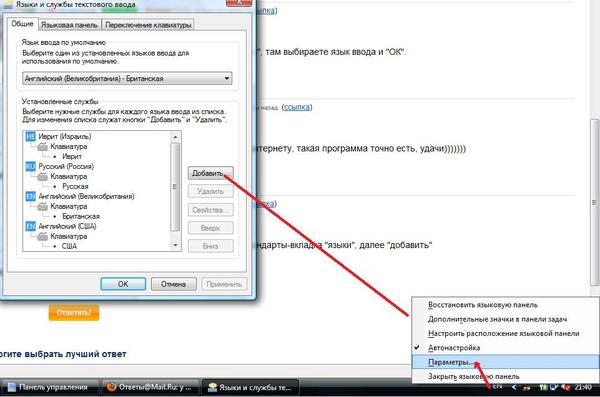This screenshot has height=397, width=600.
Task: Click the Применить button
Action: (224, 284)
